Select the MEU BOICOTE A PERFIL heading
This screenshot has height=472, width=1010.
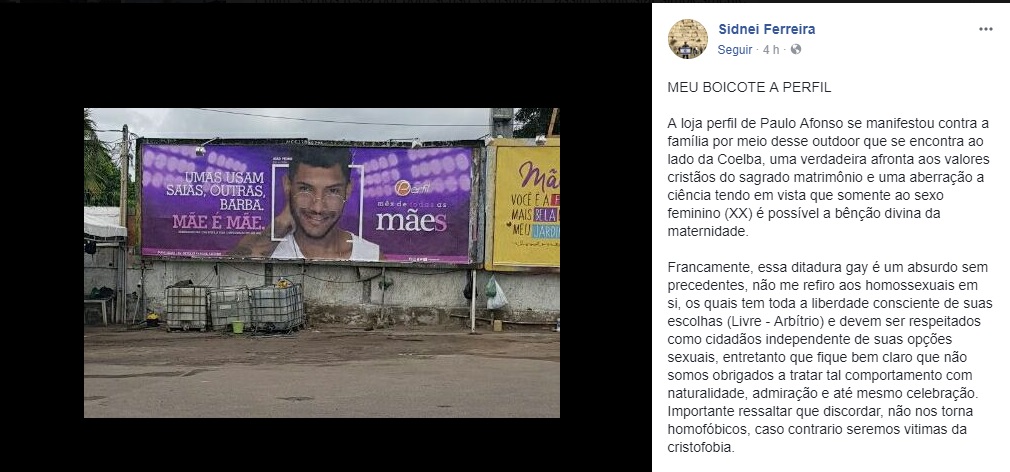click(749, 88)
